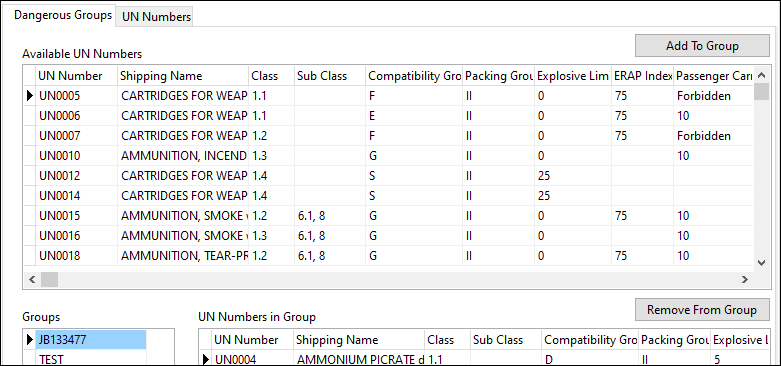Viewport: 781px width, 366px height.
Task: Click the scroll up arrow in Available UN Numbers
Action: coord(761,75)
